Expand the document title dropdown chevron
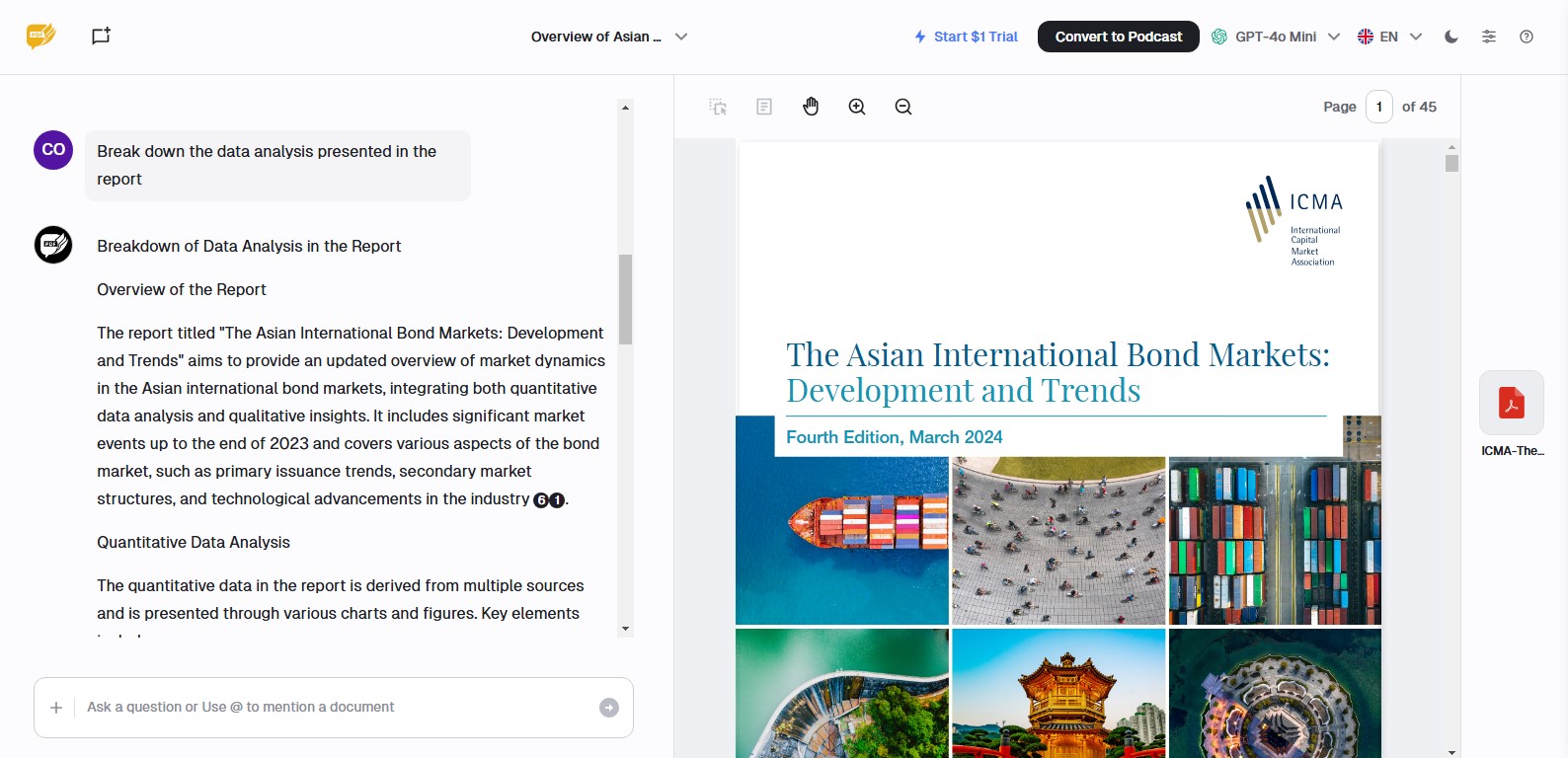Screen dimensions: 1568x758 (681, 37)
